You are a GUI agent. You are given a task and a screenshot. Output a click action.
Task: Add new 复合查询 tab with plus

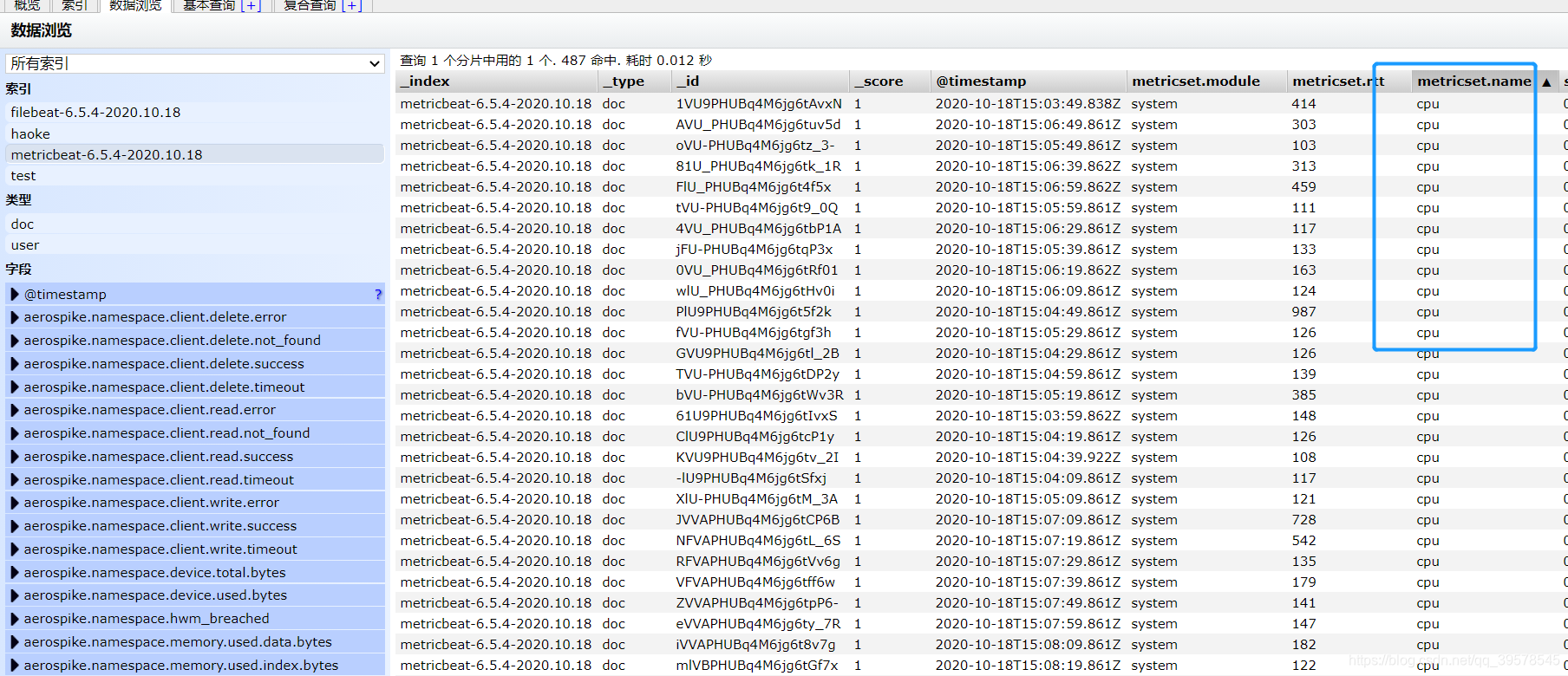pyautogui.click(x=351, y=5)
